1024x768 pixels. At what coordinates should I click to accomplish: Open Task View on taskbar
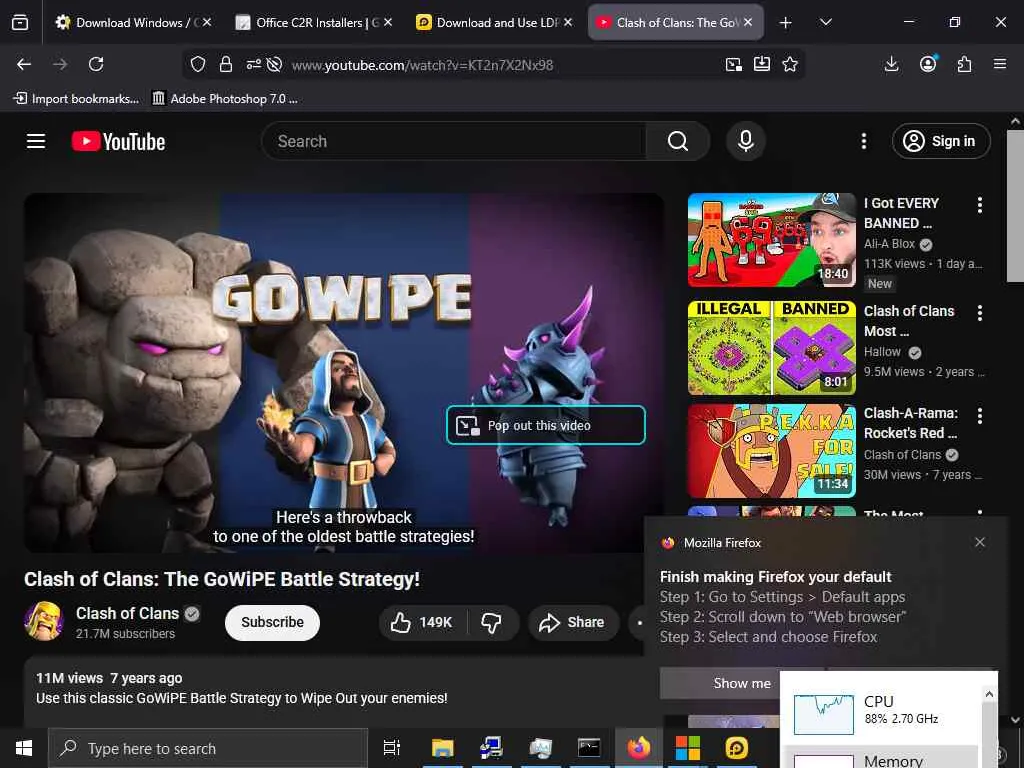[x=392, y=748]
